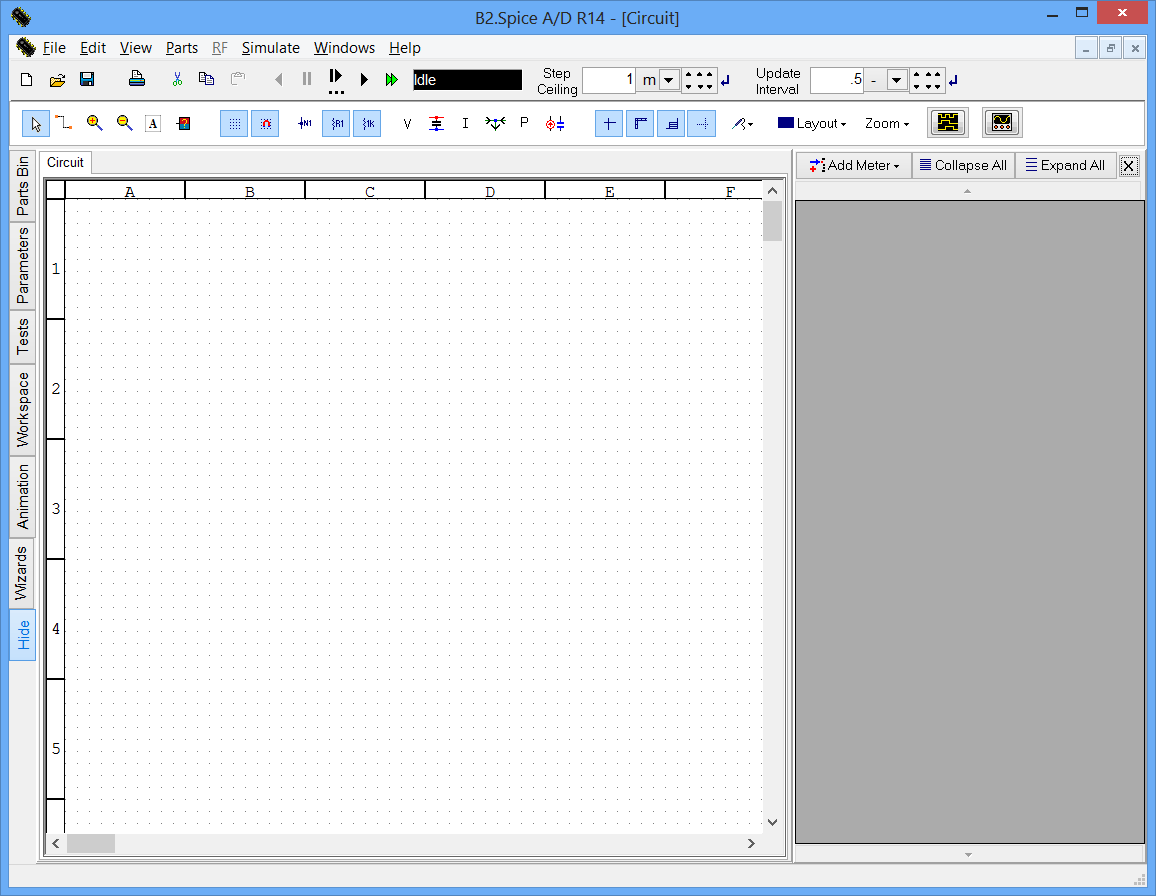Viewport: 1156px width, 896px height.
Task: Click the print icon in toolbar
Action: click(137, 80)
